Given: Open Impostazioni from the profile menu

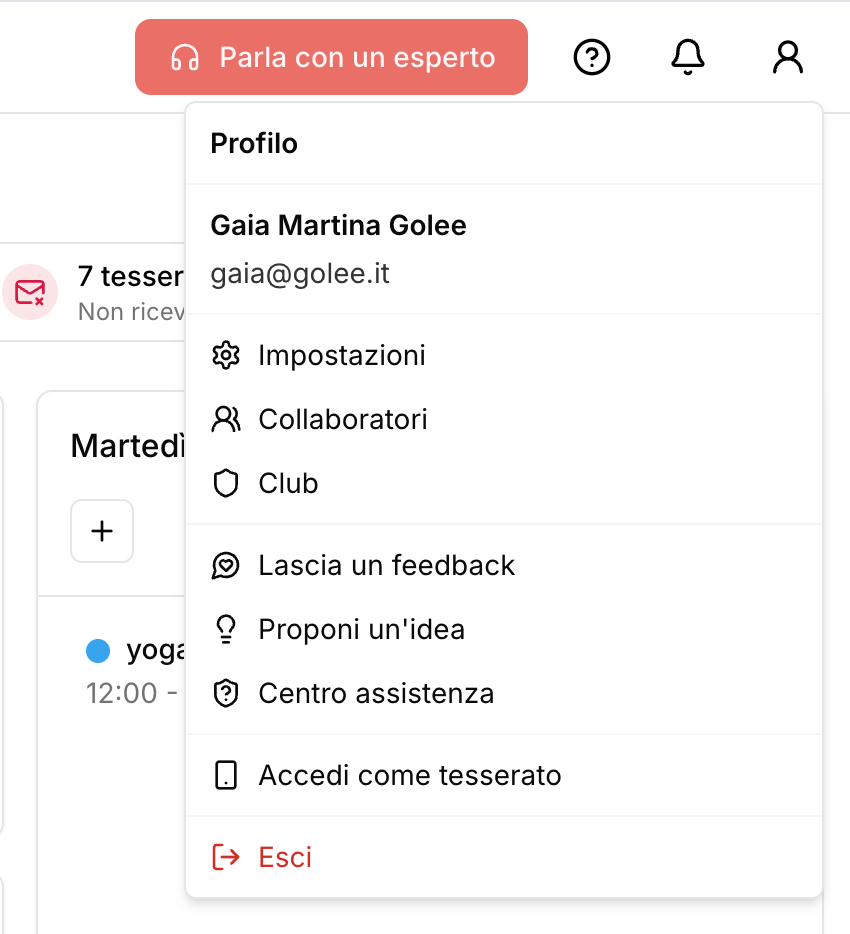Looking at the screenshot, I should (x=342, y=355).
